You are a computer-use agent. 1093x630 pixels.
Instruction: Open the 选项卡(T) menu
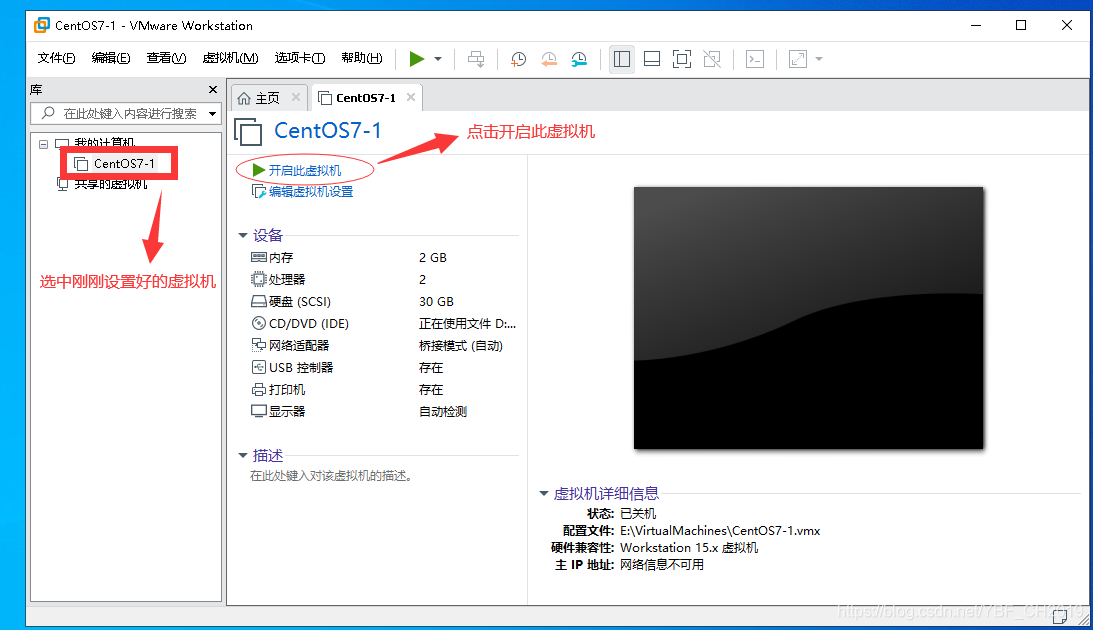[x=300, y=58]
